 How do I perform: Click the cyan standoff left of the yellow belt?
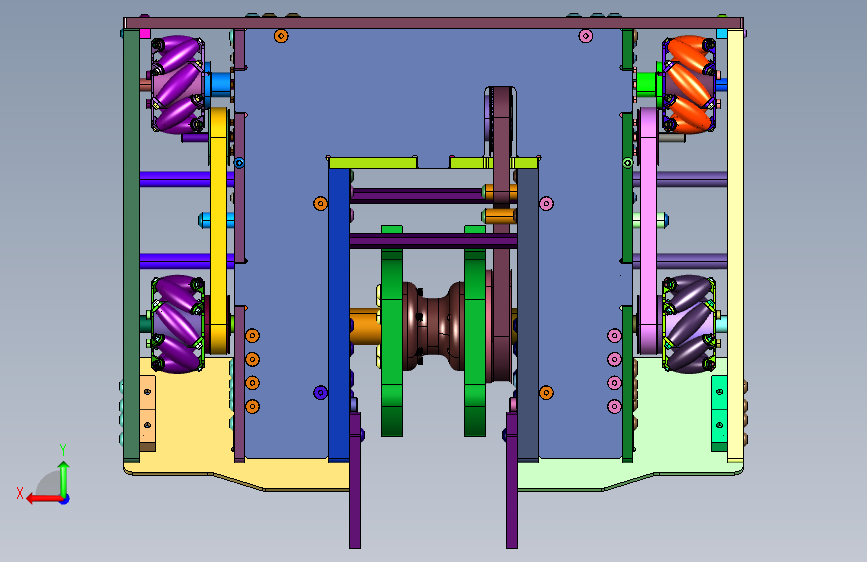pyautogui.click(x=216, y=221)
